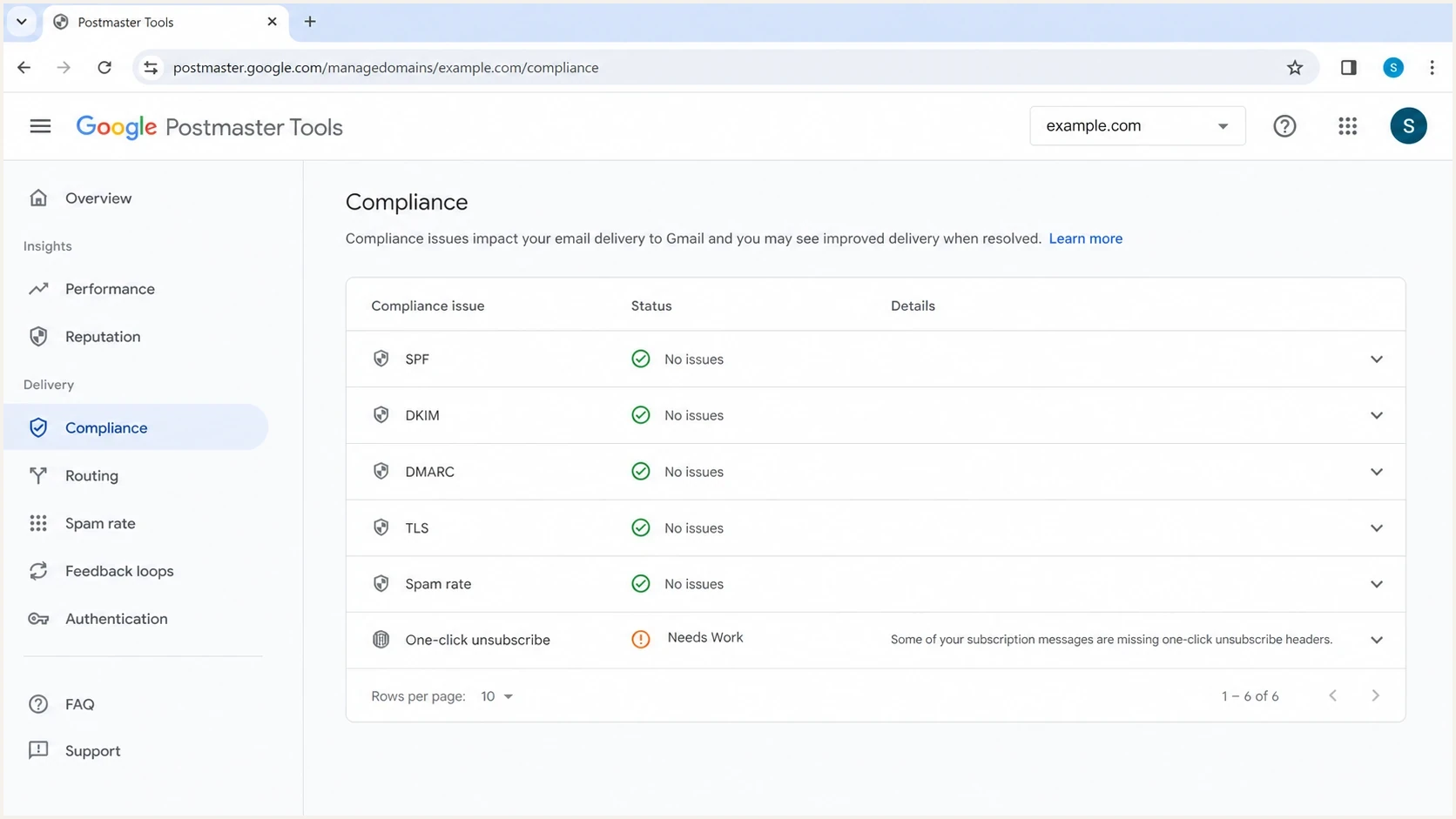The width and height of the screenshot is (1456, 819).
Task: Click the Compliance shield check icon
Action: coord(38,427)
